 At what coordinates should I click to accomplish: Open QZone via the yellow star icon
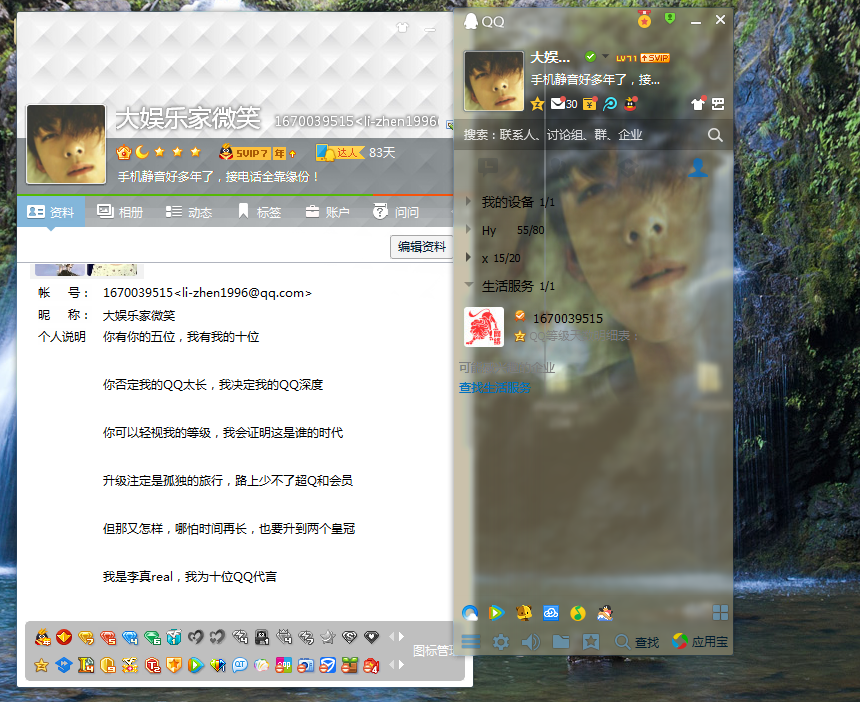537,104
